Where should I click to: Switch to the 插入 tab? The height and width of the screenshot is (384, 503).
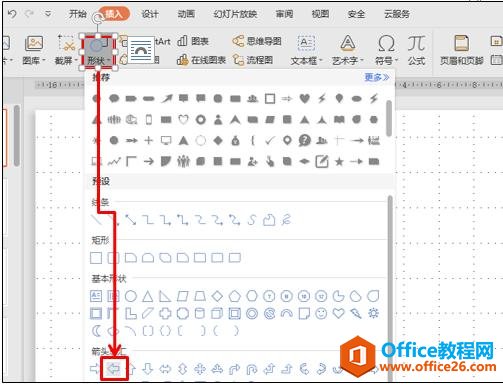click(x=114, y=14)
